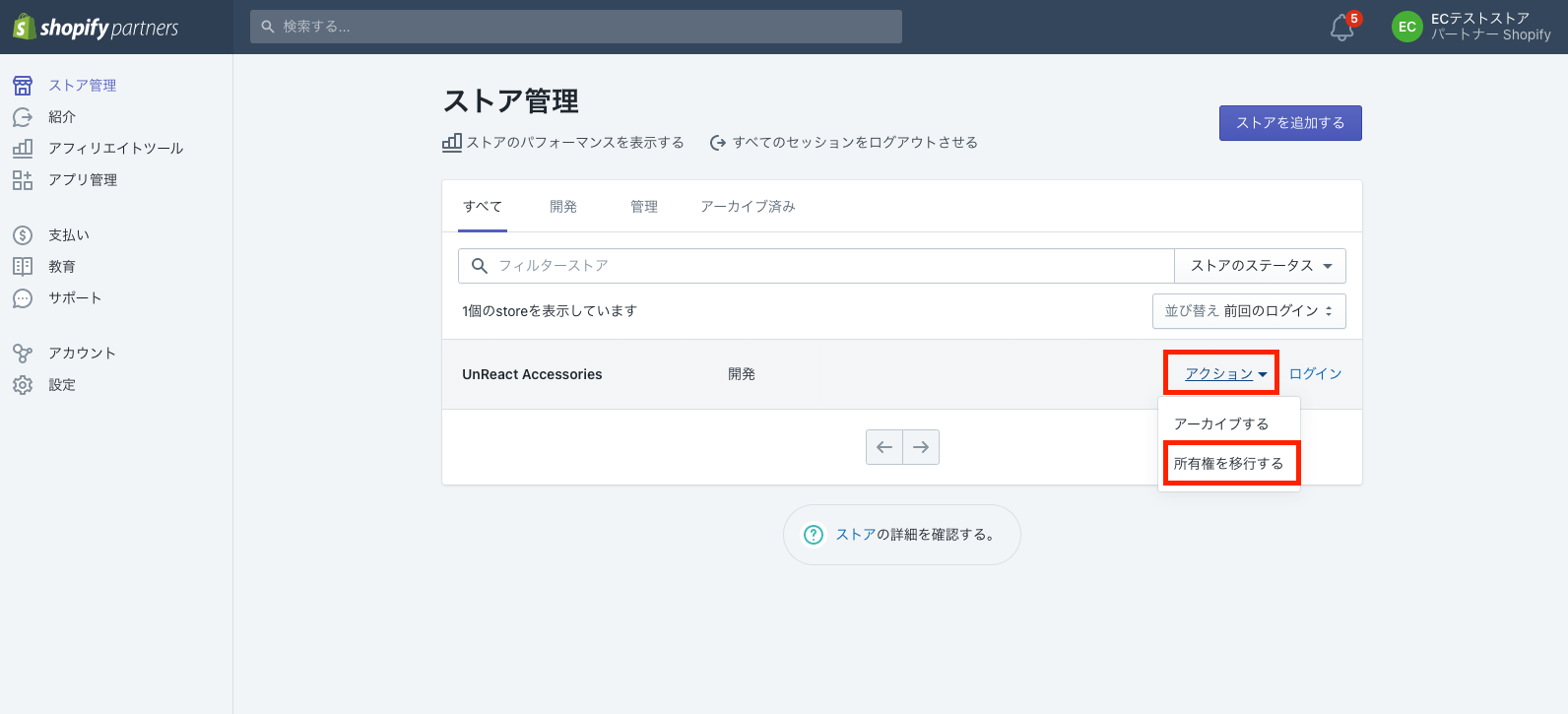Image resolution: width=1568 pixels, height=714 pixels.
Task: Open 支払い in the sidebar
Action: [69, 235]
